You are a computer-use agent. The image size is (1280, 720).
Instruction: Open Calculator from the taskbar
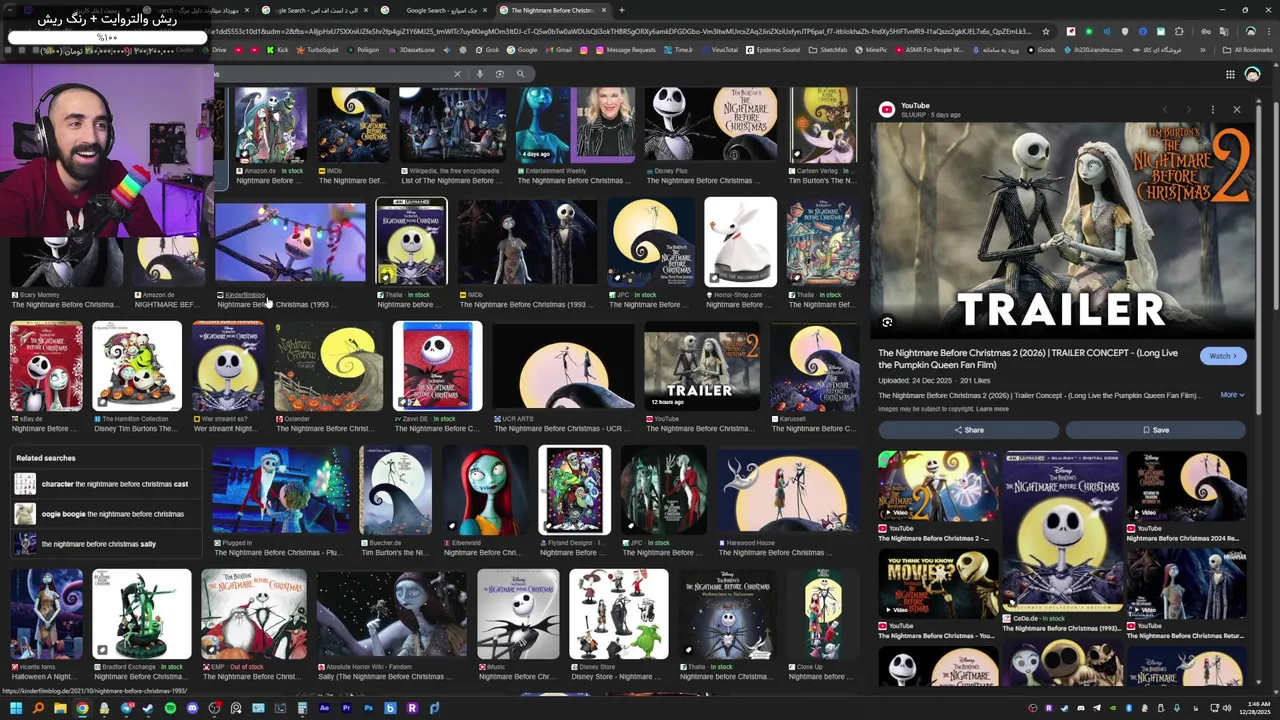pyautogui.click(x=302, y=708)
